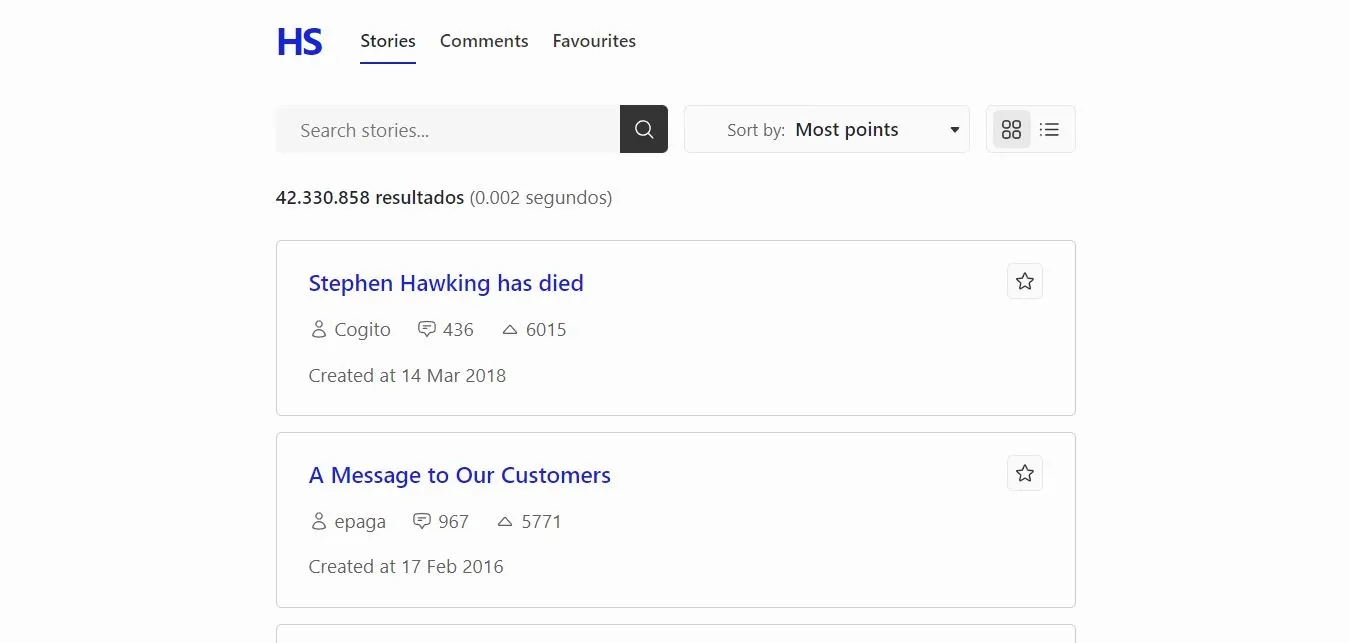This screenshot has width=1350, height=643.
Task: Switch to grid view layout
Action: click(x=1011, y=130)
